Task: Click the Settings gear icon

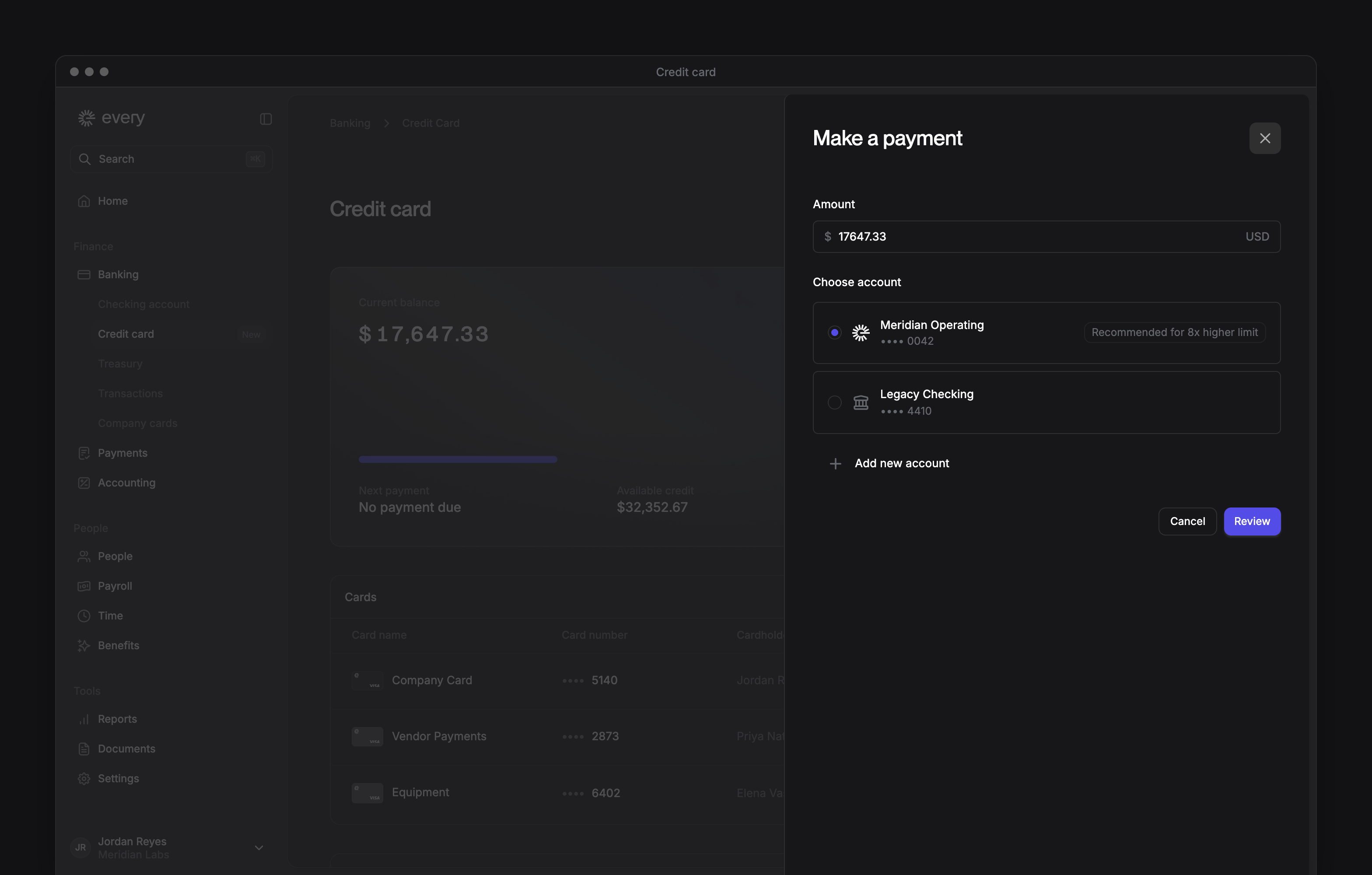Action: coord(84,778)
